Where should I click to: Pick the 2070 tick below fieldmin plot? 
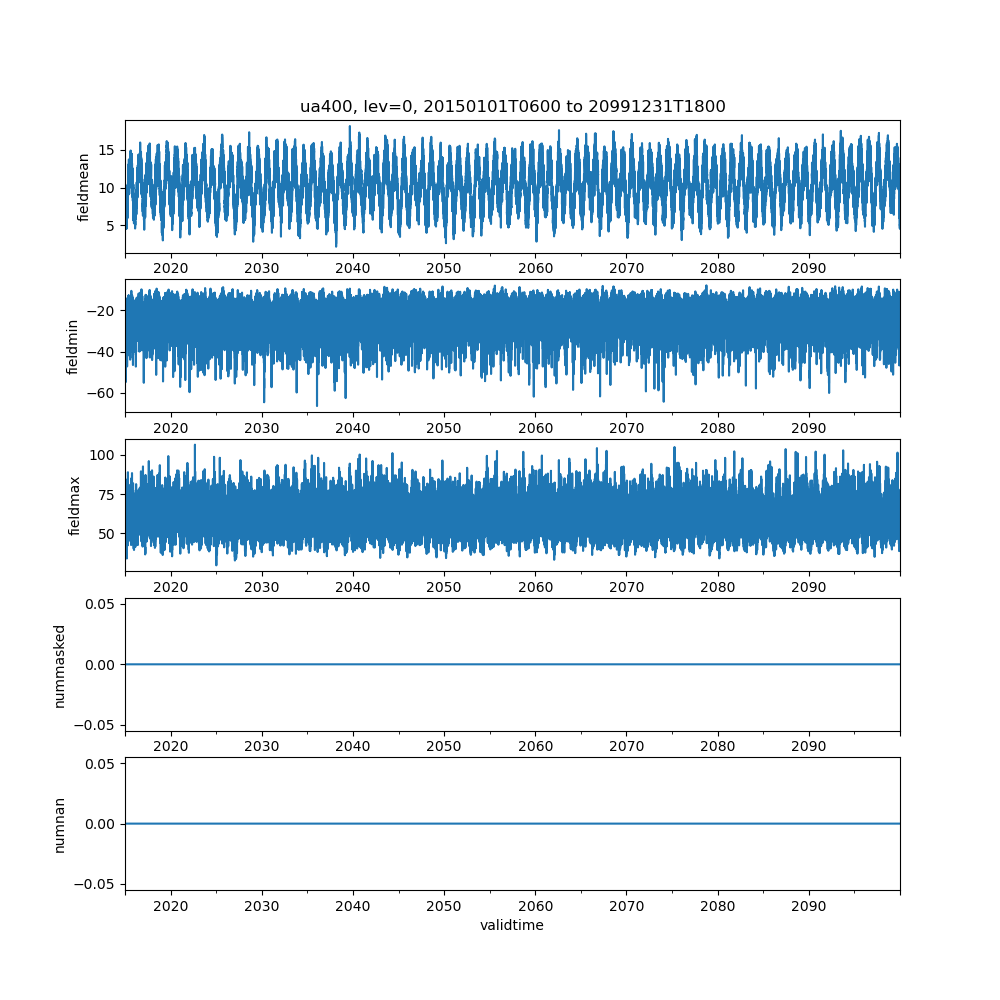(626, 428)
